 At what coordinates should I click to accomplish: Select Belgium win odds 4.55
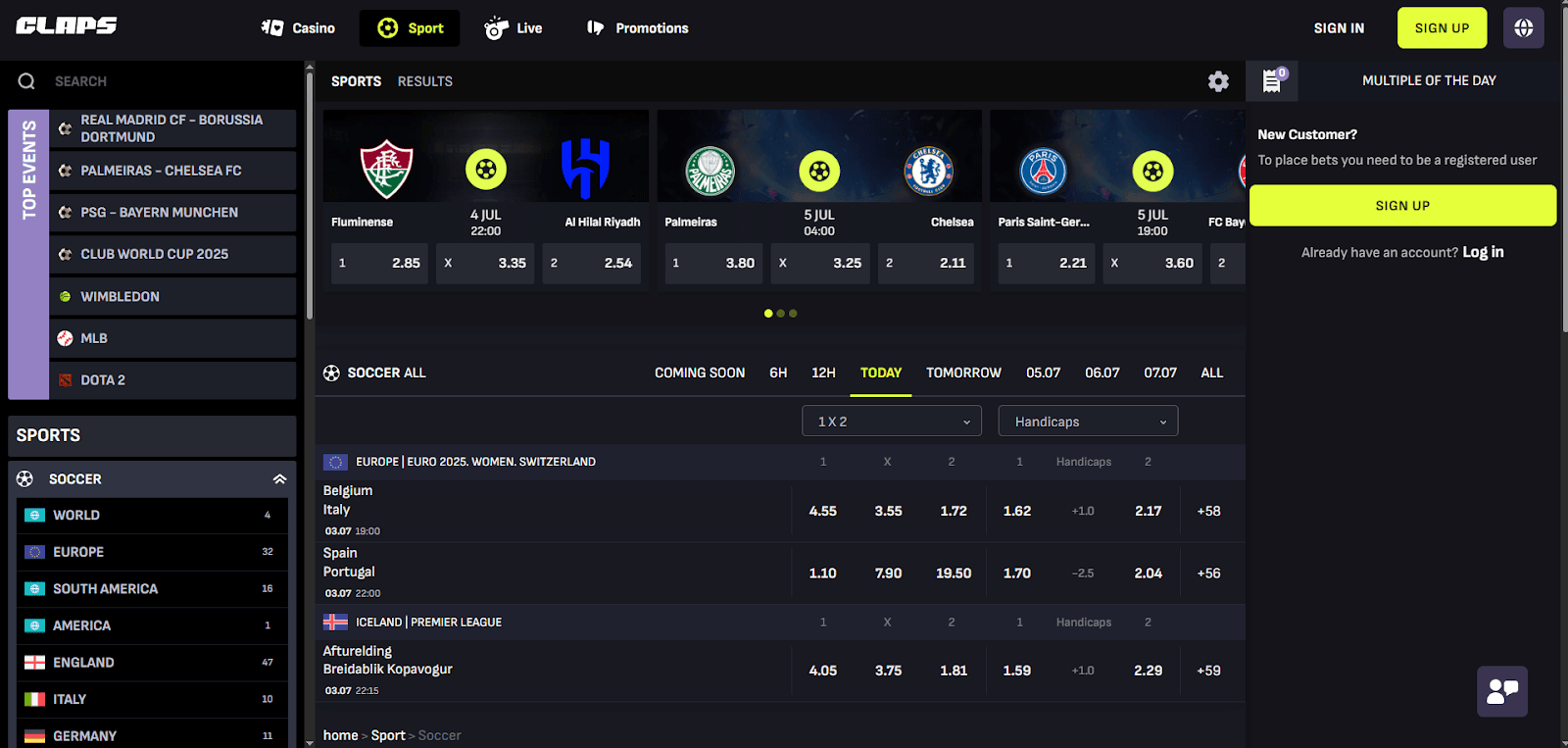pyautogui.click(x=823, y=511)
